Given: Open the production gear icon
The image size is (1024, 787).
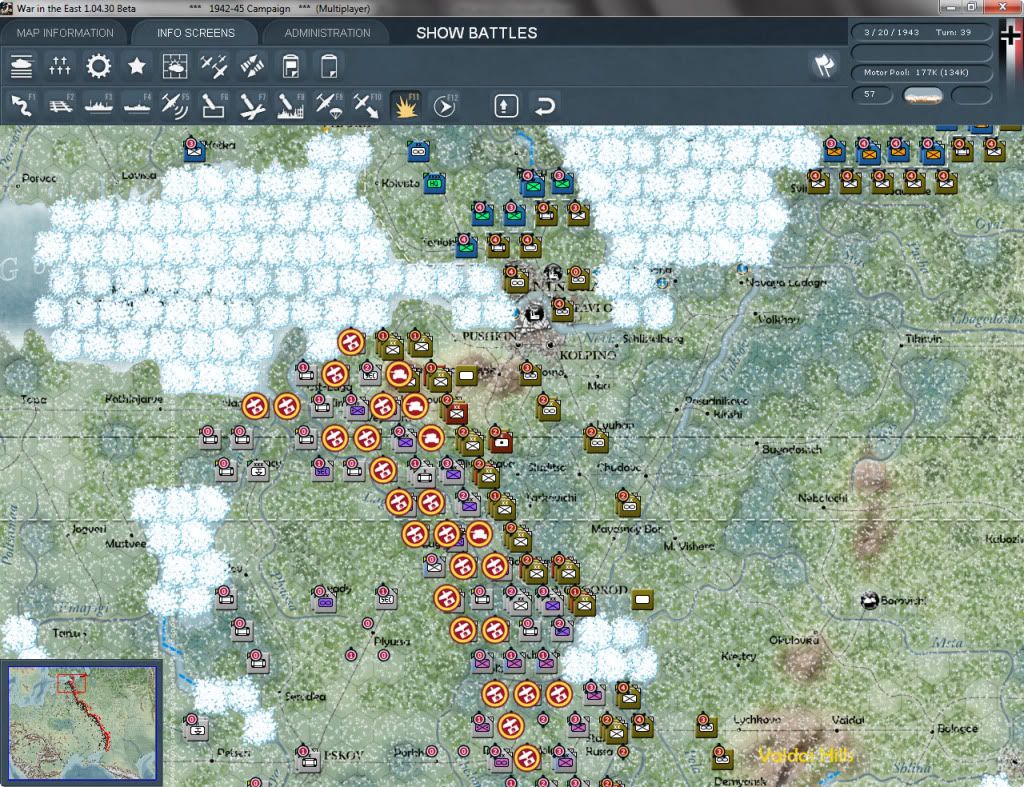Looking at the screenshot, I should click(99, 66).
